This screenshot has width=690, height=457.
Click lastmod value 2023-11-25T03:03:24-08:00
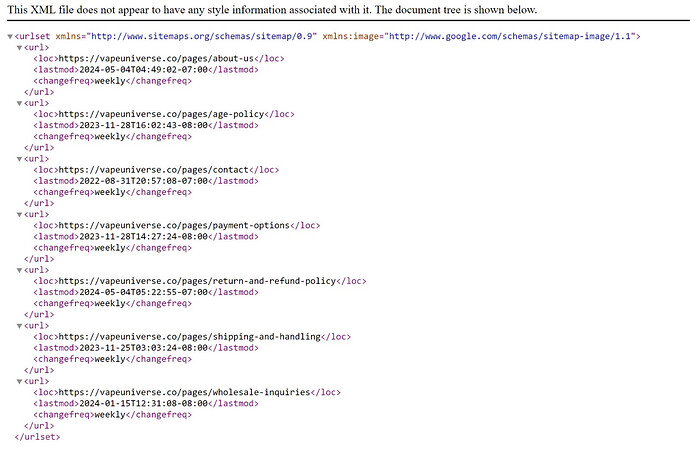143,348
